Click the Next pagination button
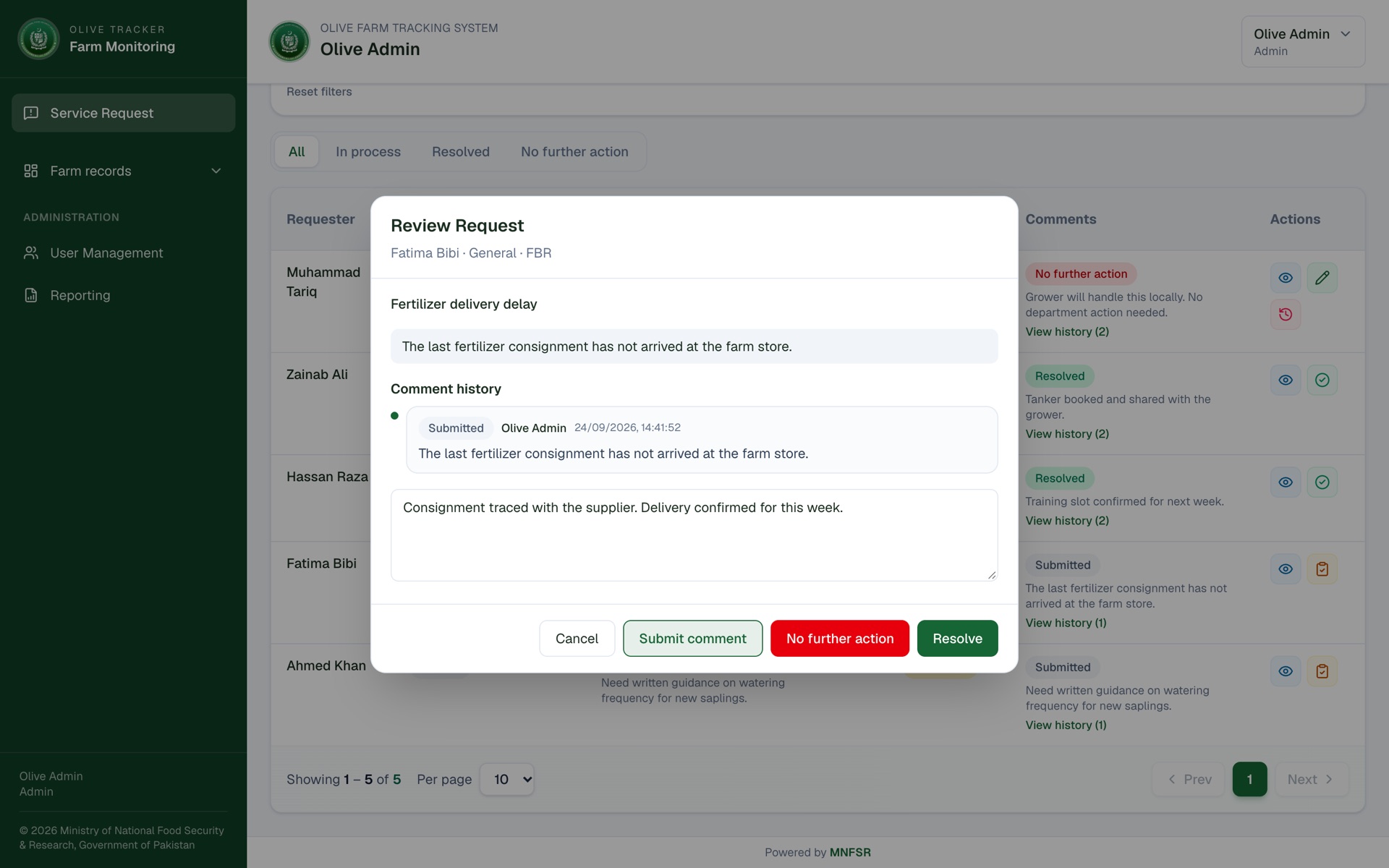This screenshot has width=1389, height=868. point(1312,779)
